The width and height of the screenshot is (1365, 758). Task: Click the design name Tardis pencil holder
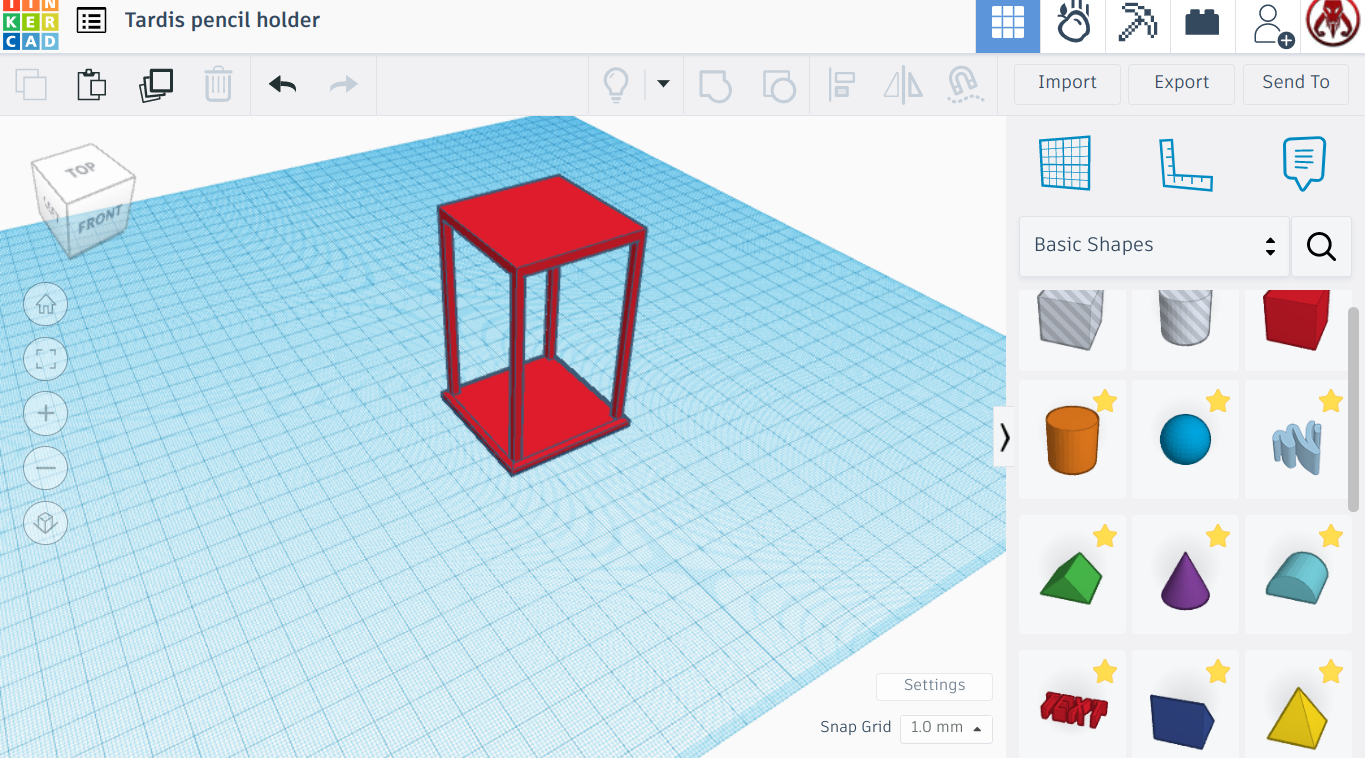(222, 20)
